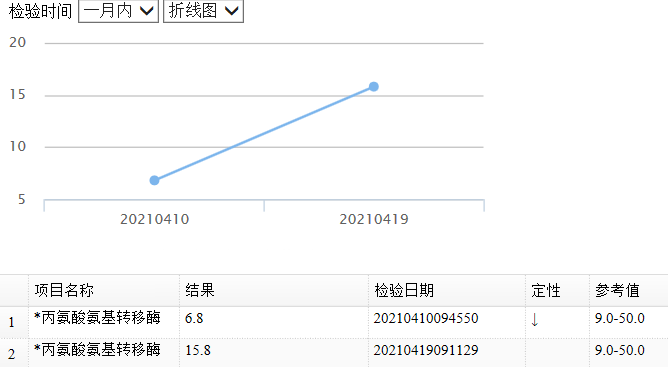Select the 20210419 data point on chart
The width and height of the screenshot is (668, 367).
click(374, 87)
